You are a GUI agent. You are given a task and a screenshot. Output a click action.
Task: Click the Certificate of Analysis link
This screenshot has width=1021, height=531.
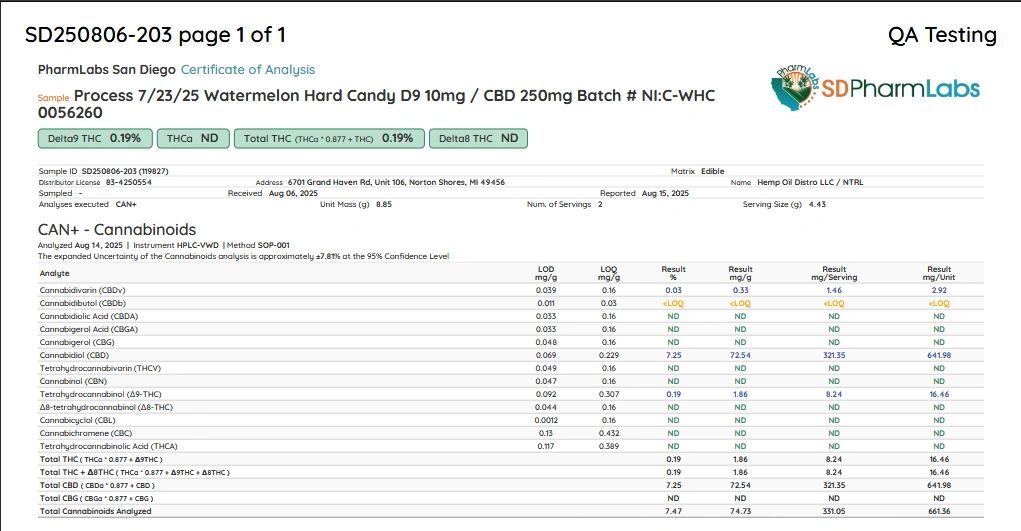point(247,70)
